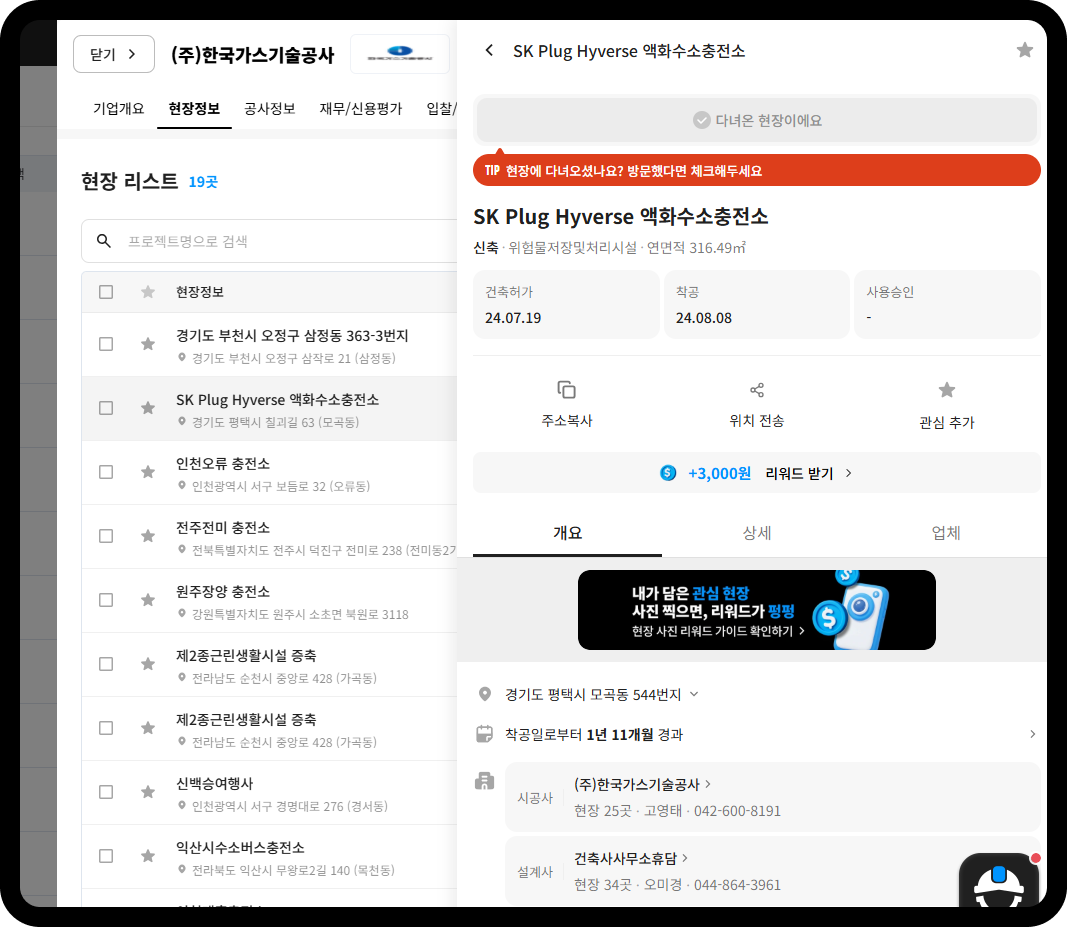Select the 개요 tab

point(568,533)
